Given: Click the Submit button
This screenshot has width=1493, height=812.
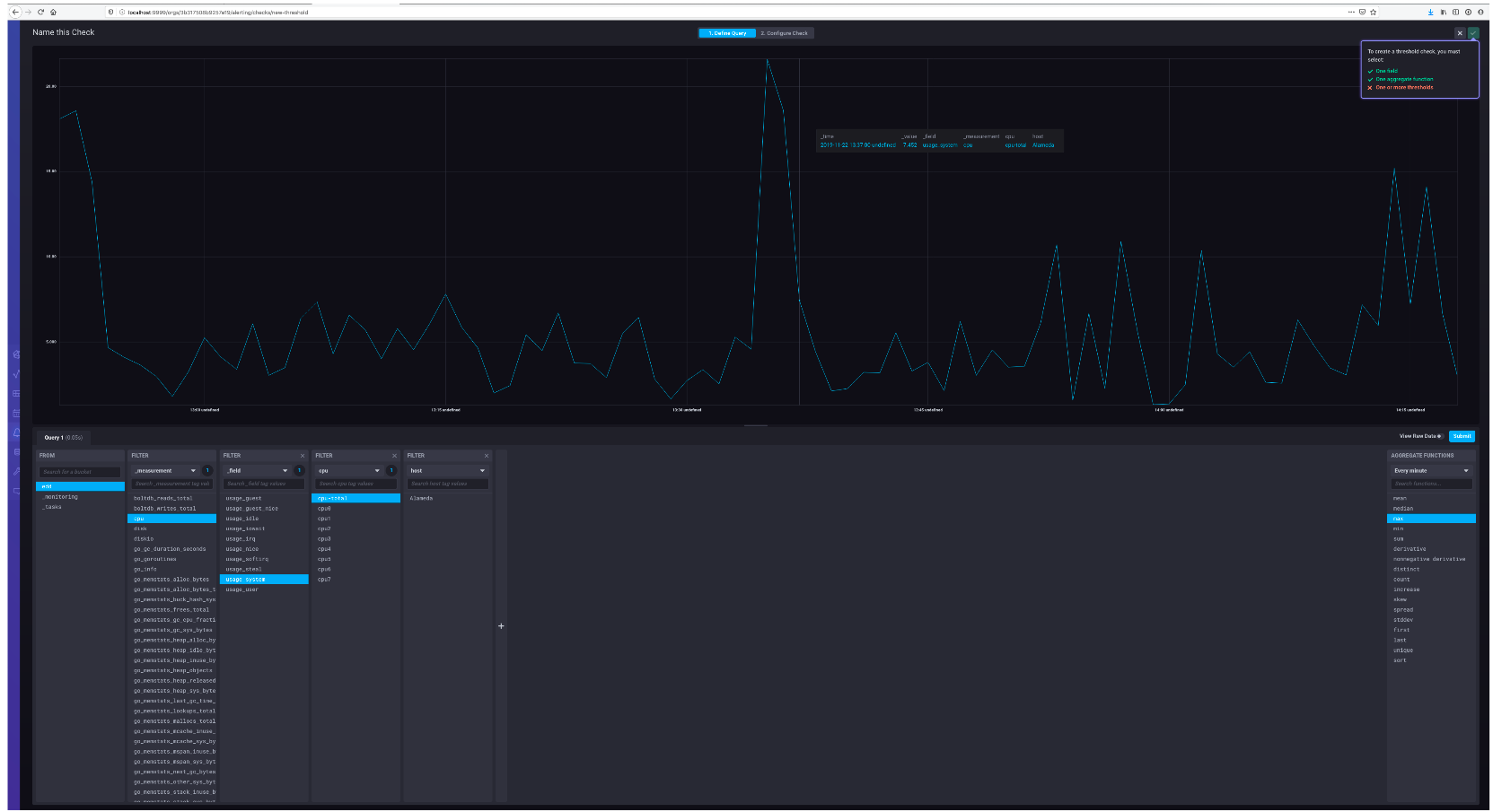Looking at the screenshot, I should 1462,436.
